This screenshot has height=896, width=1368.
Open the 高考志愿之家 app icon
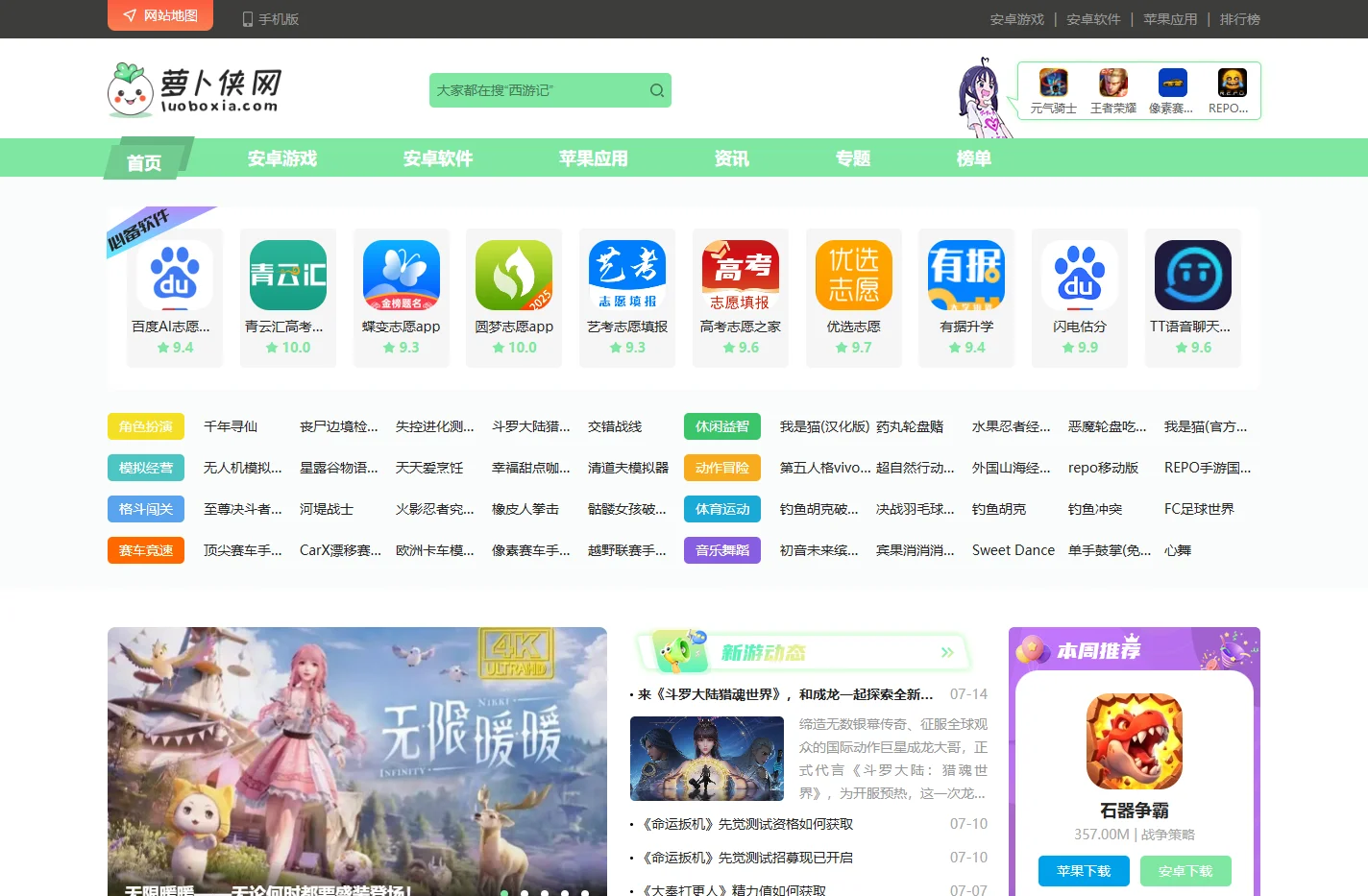coord(741,275)
